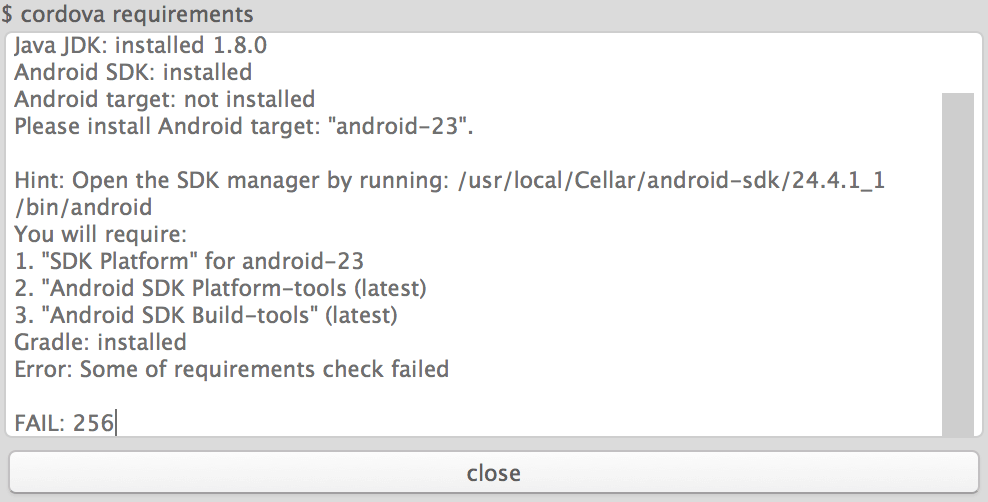
Task: Click the Android SDK: installed line
Action: (133, 72)
